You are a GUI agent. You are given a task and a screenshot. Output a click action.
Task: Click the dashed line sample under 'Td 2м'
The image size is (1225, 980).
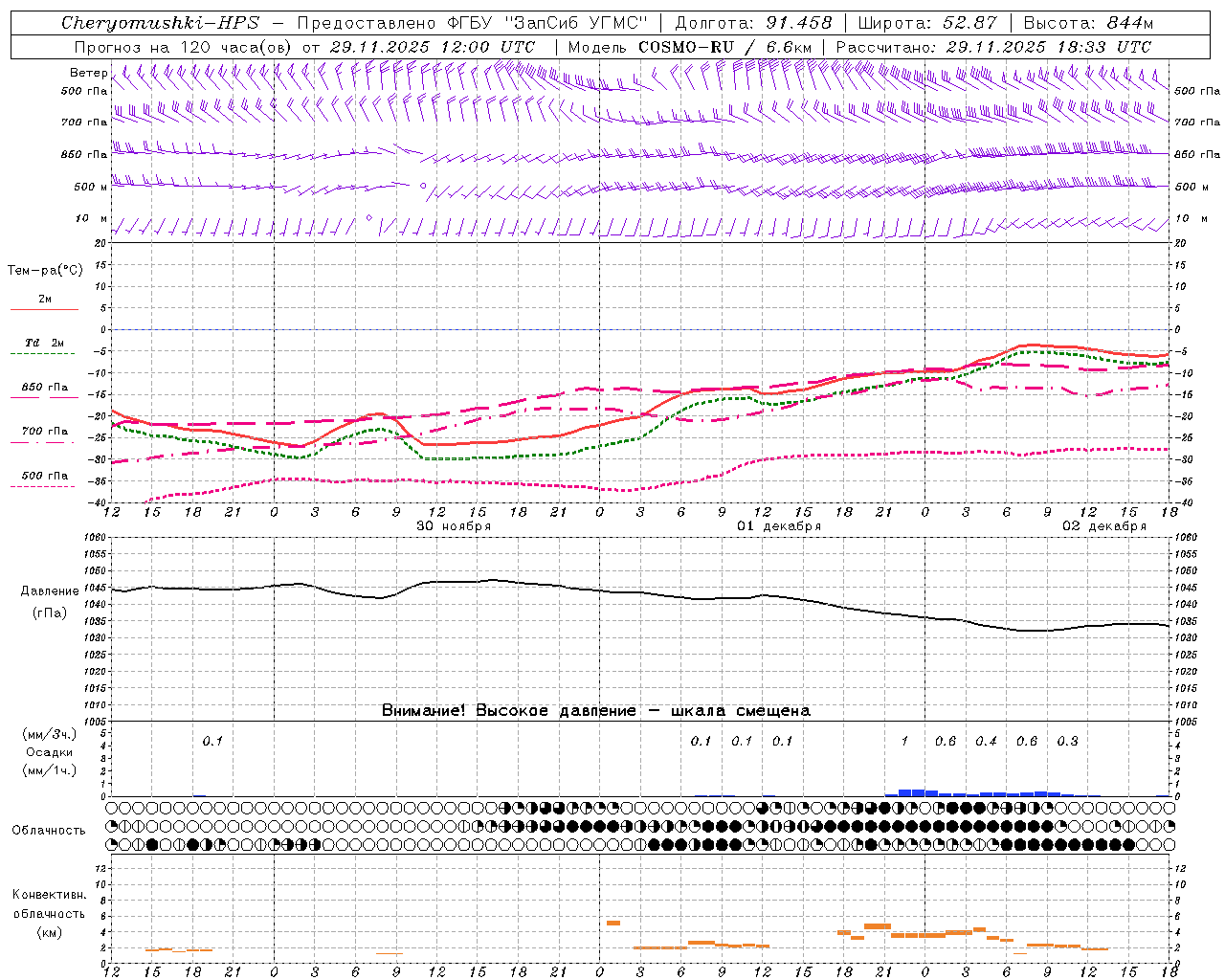coord(44,354)
